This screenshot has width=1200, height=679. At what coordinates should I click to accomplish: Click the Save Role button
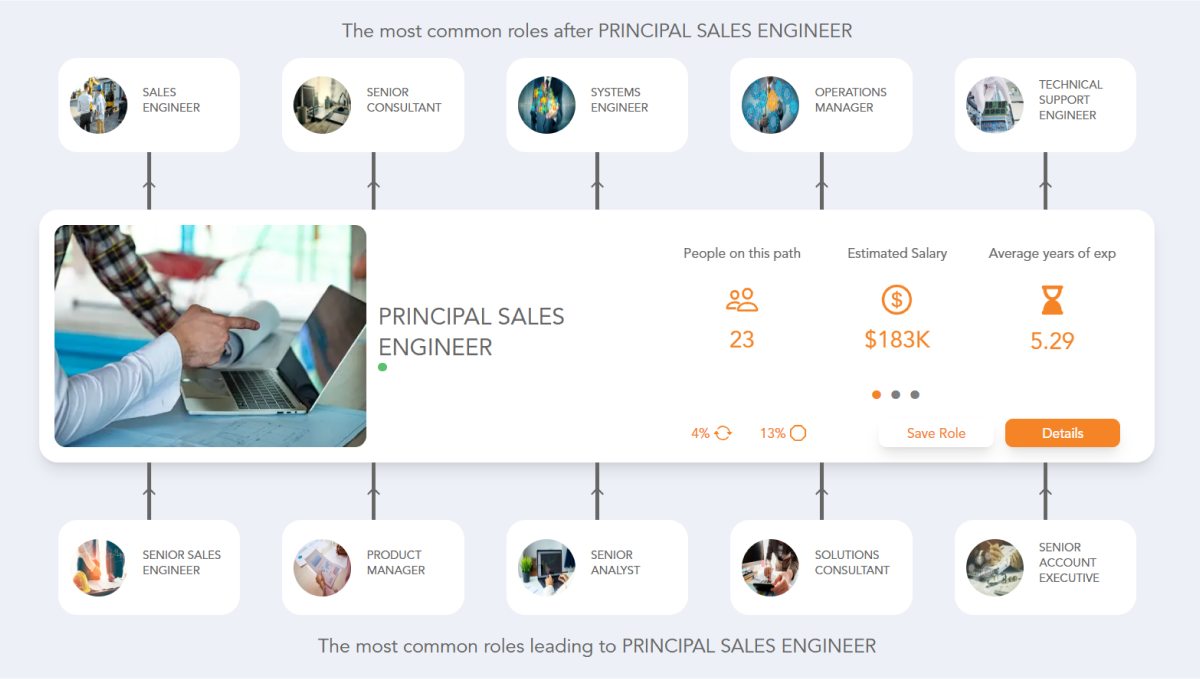[936, 433]
